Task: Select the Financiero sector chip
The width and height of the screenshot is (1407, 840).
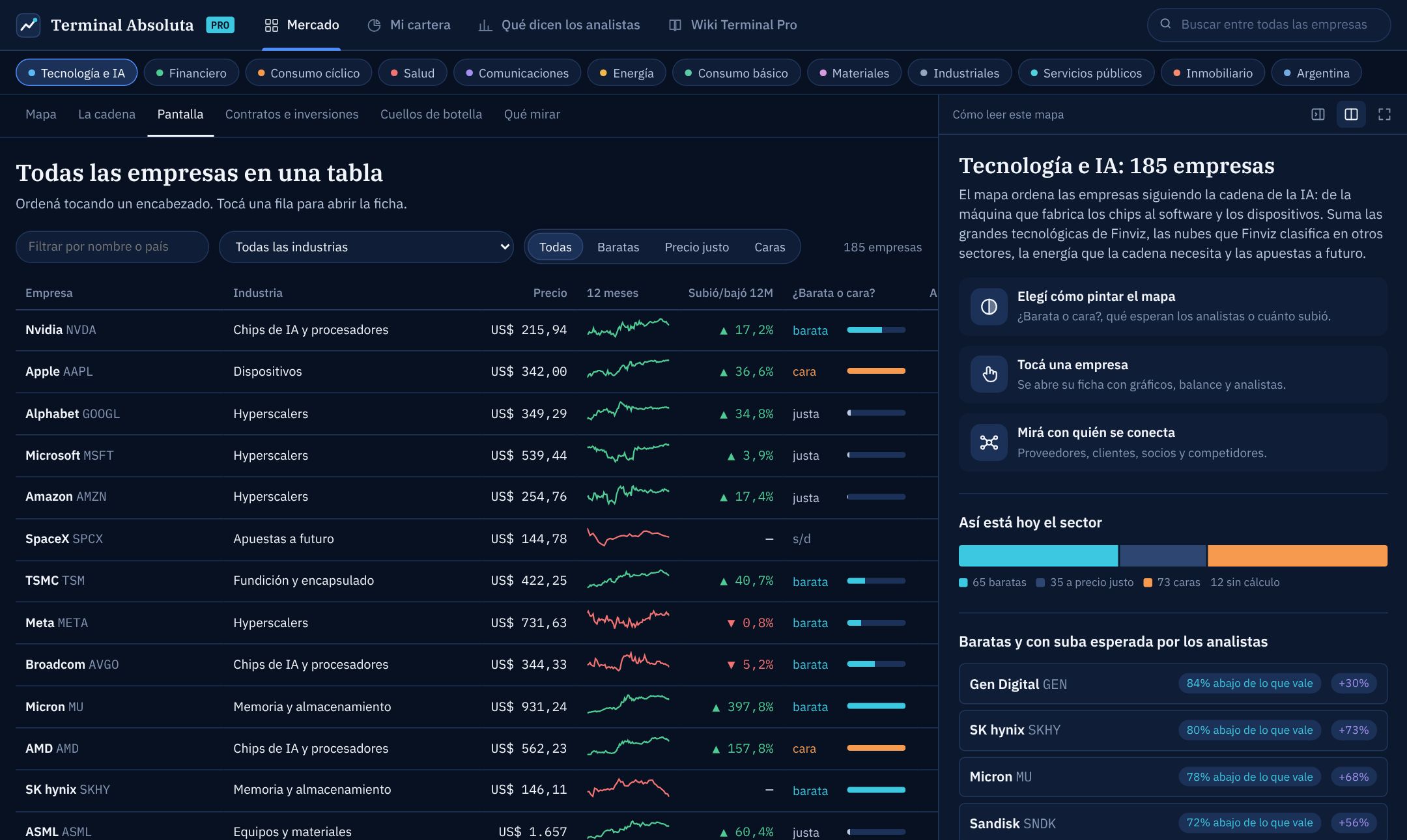Action: (x=192, y=73)
